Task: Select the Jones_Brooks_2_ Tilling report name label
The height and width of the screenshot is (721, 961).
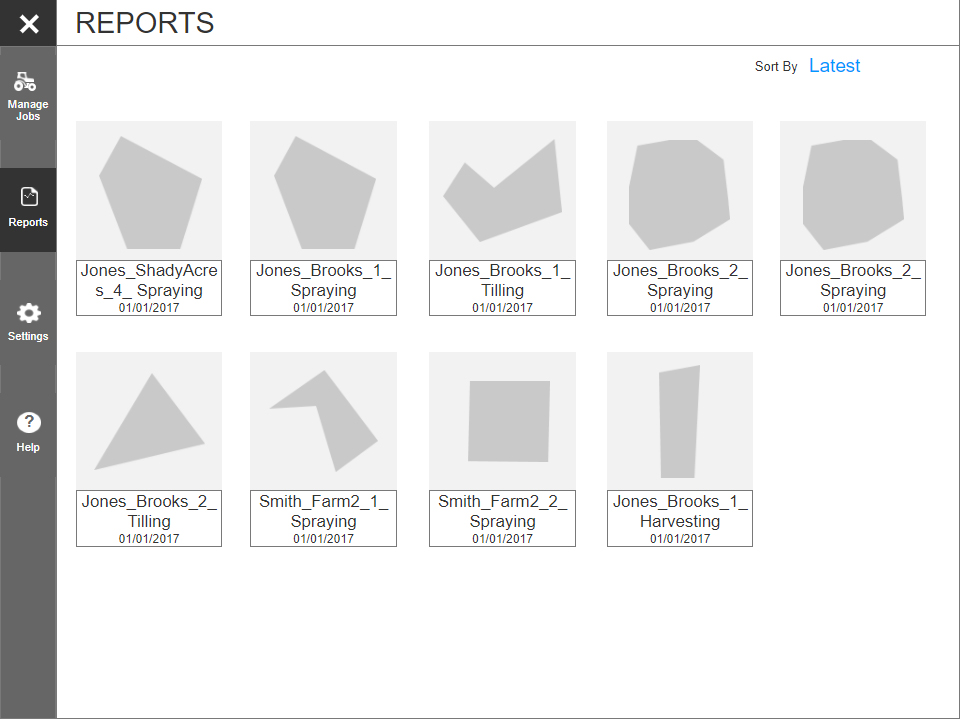Action: click(149, 511)
